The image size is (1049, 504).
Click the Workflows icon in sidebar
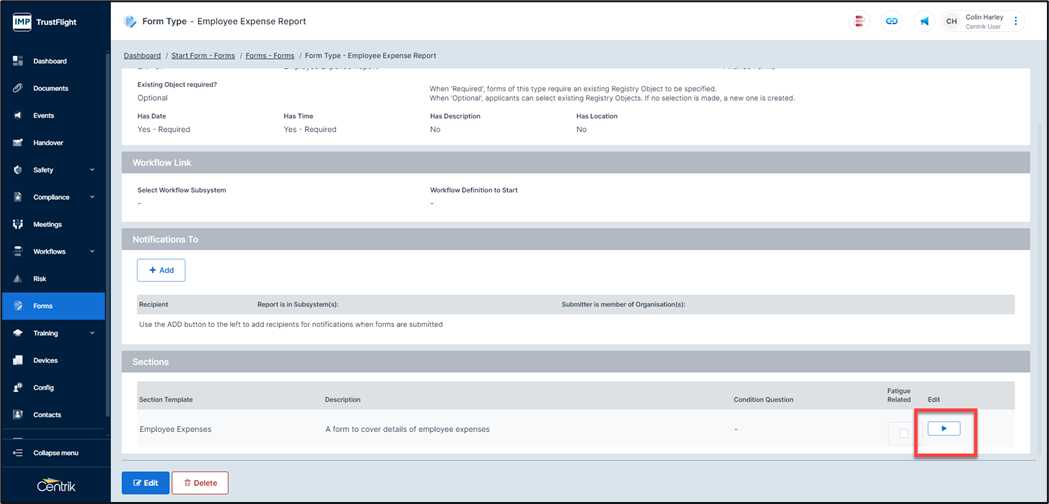pyautogui.click(x=18, y=252)
